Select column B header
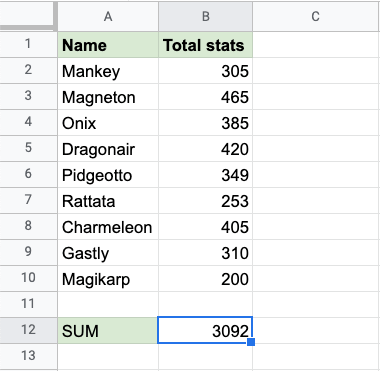 (205, 16)
